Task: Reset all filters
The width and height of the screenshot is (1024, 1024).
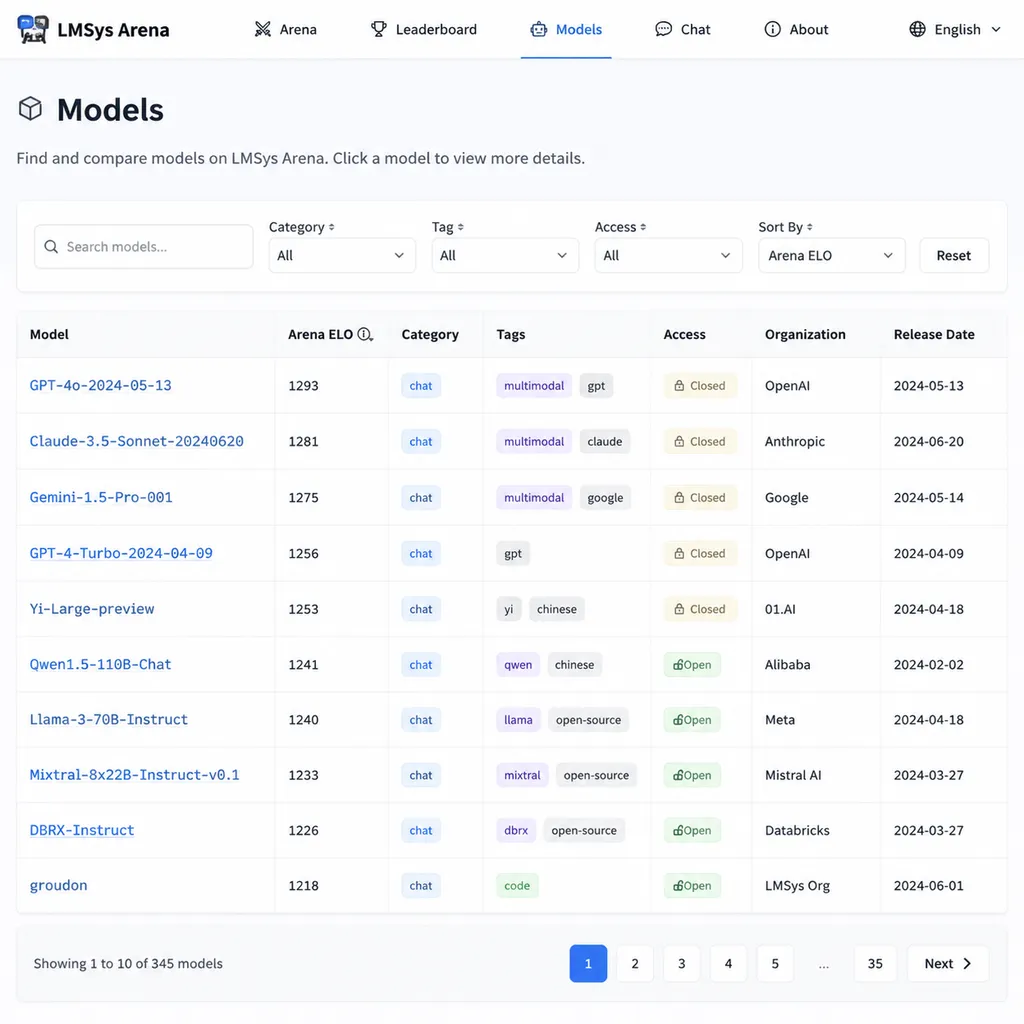Action: (x=953, y=255)
